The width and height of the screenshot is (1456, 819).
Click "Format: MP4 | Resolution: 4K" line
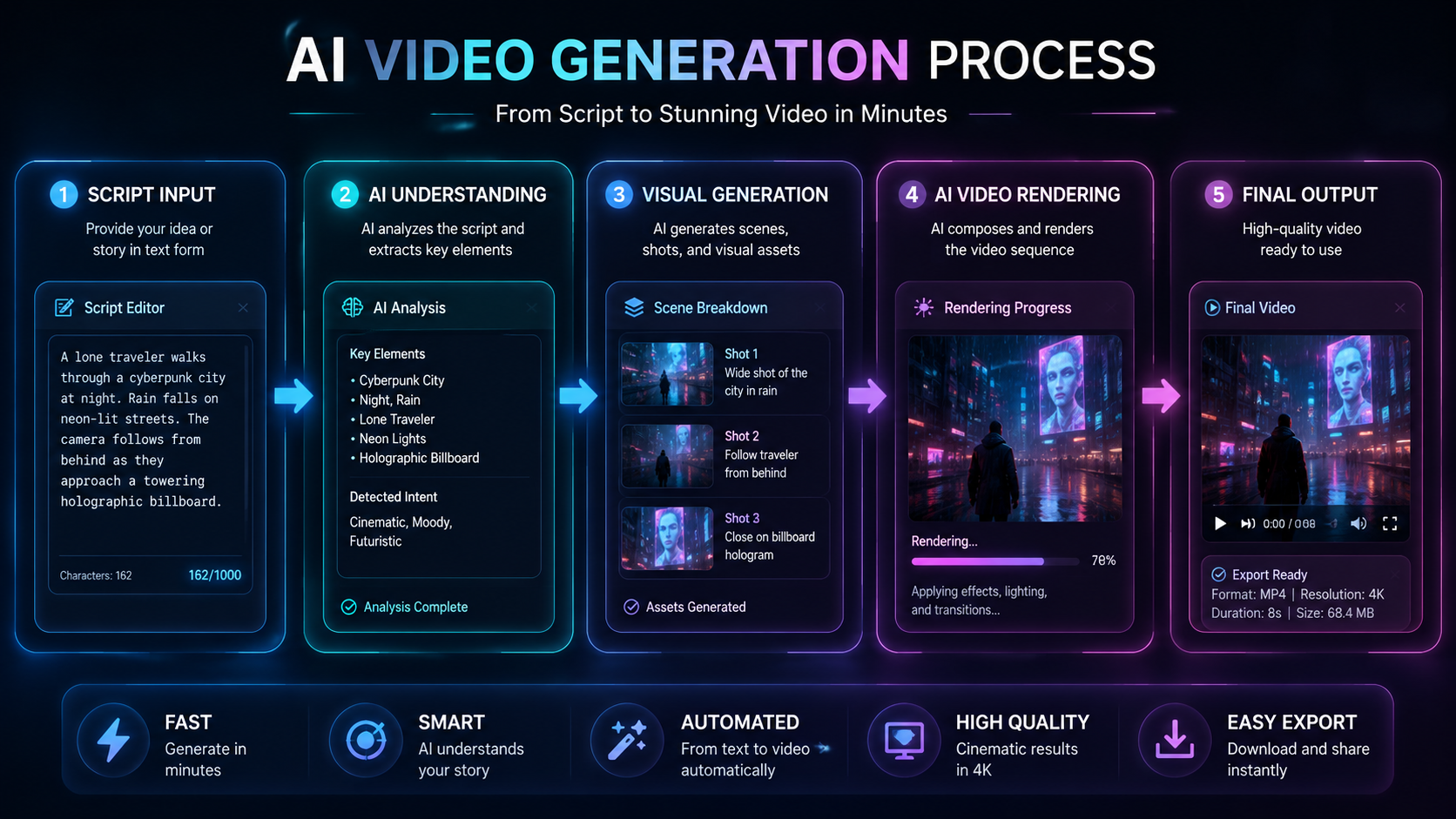tap(1298, 594)
